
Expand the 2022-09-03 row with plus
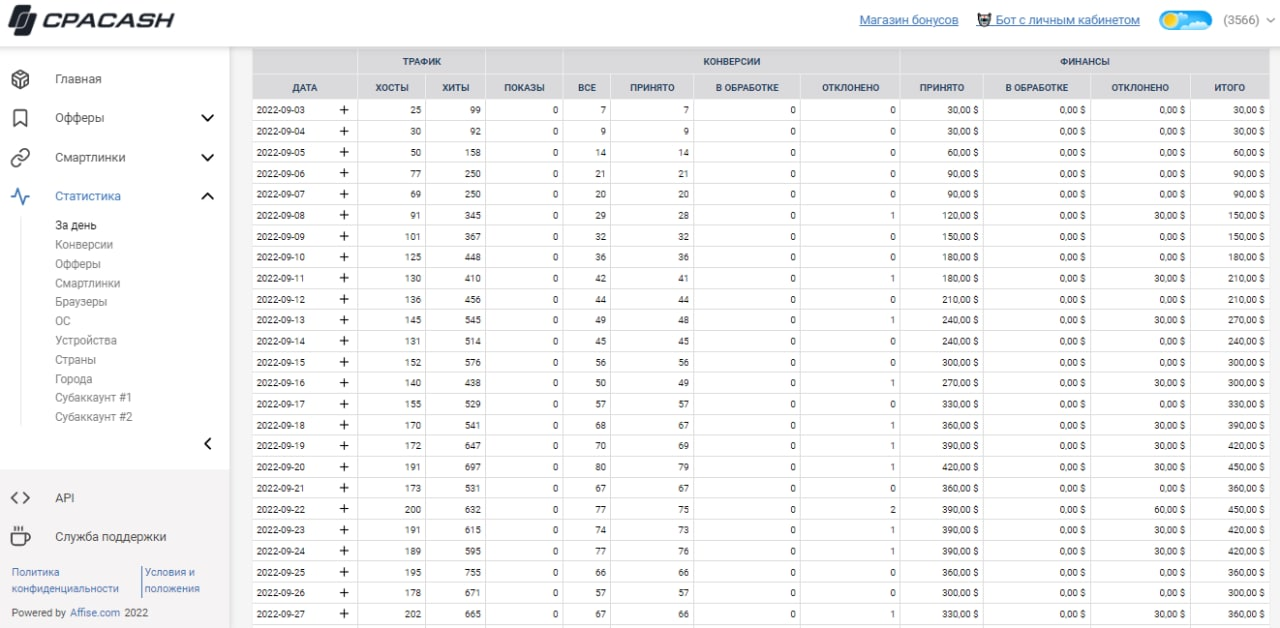(344, 110)
